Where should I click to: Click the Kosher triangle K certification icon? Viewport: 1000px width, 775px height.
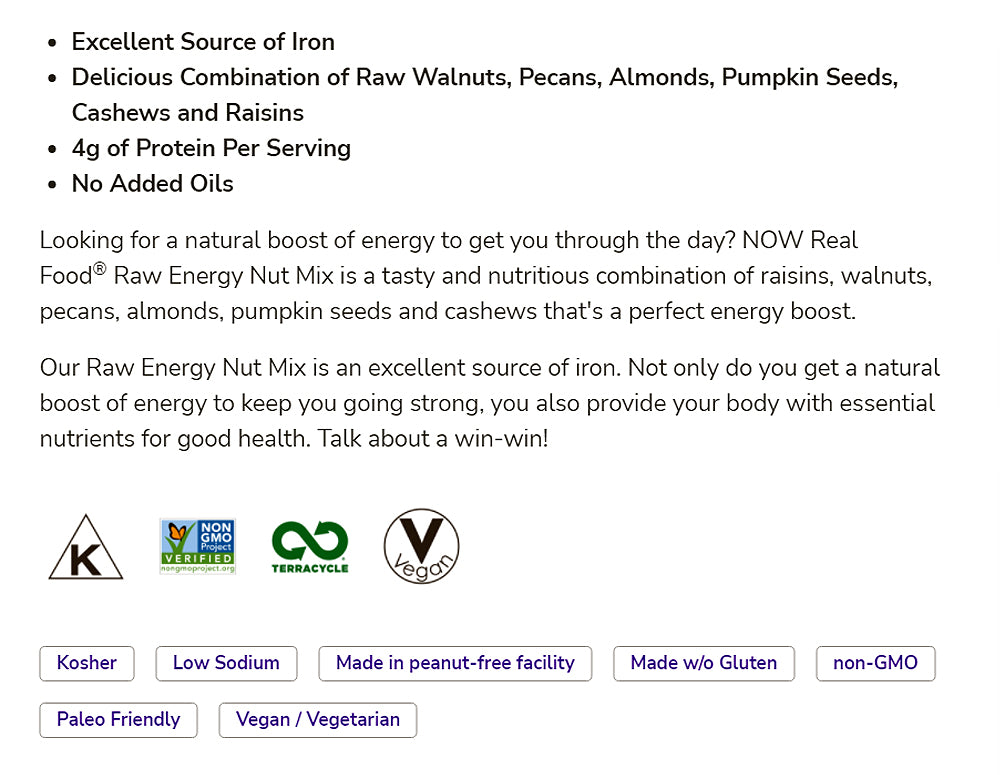(85, 549)
